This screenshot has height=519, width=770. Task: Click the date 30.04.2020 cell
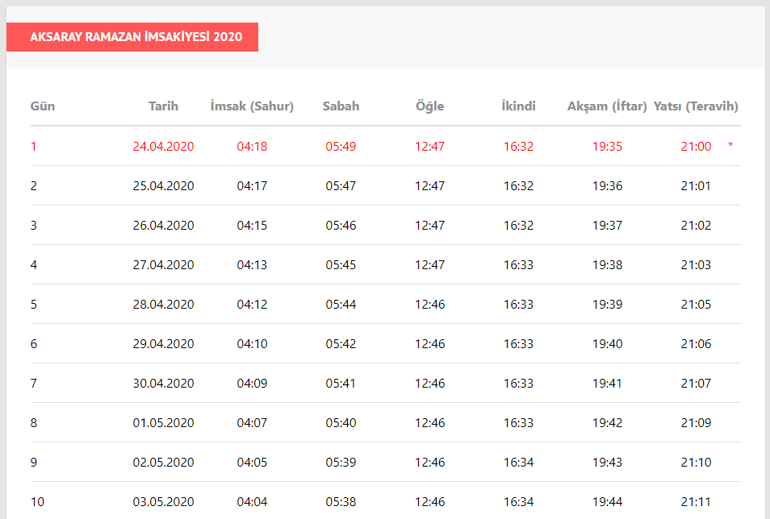pos(163,383)
